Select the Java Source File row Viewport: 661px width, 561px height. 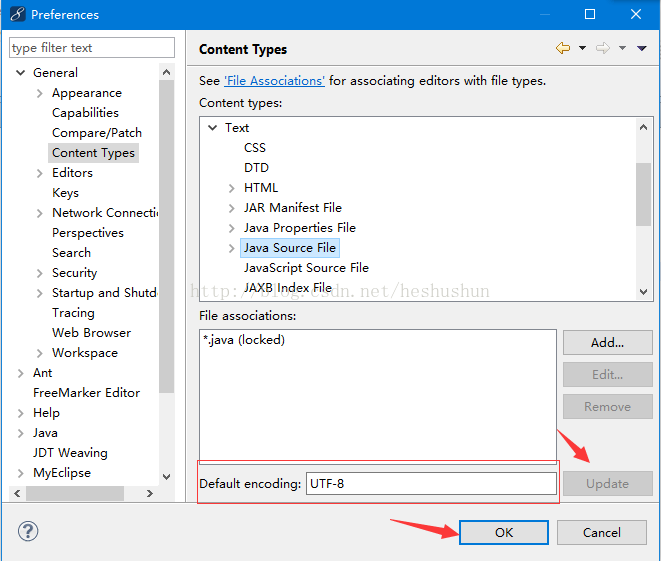(290, 248)
